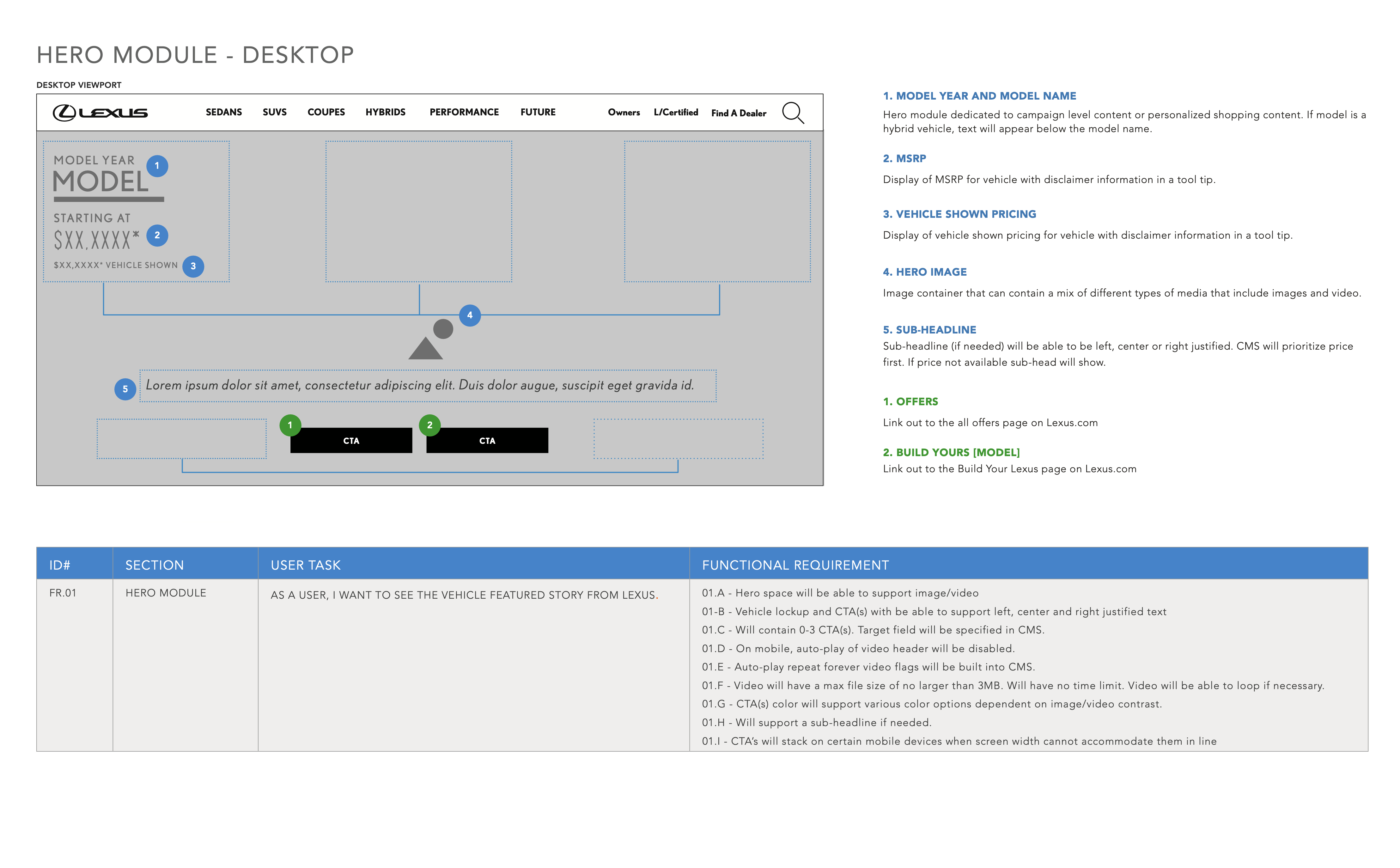Click marker 4 on the hero image area
The height and width of the screenshot is (868, 1400).
point(469,315)
